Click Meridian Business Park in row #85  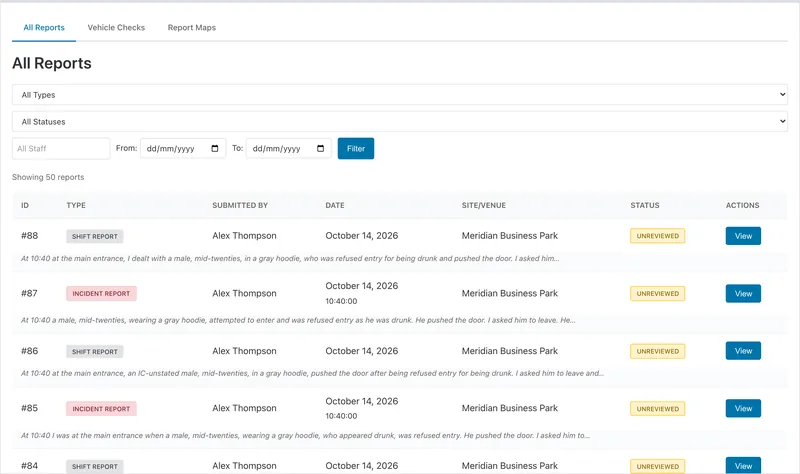pos(510,408)
